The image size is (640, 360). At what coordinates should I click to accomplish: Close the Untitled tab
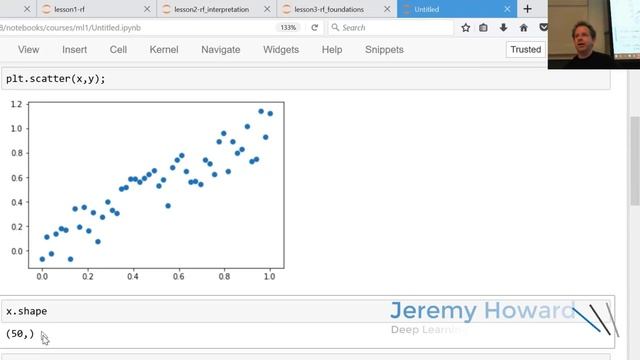tap(507, 9)
